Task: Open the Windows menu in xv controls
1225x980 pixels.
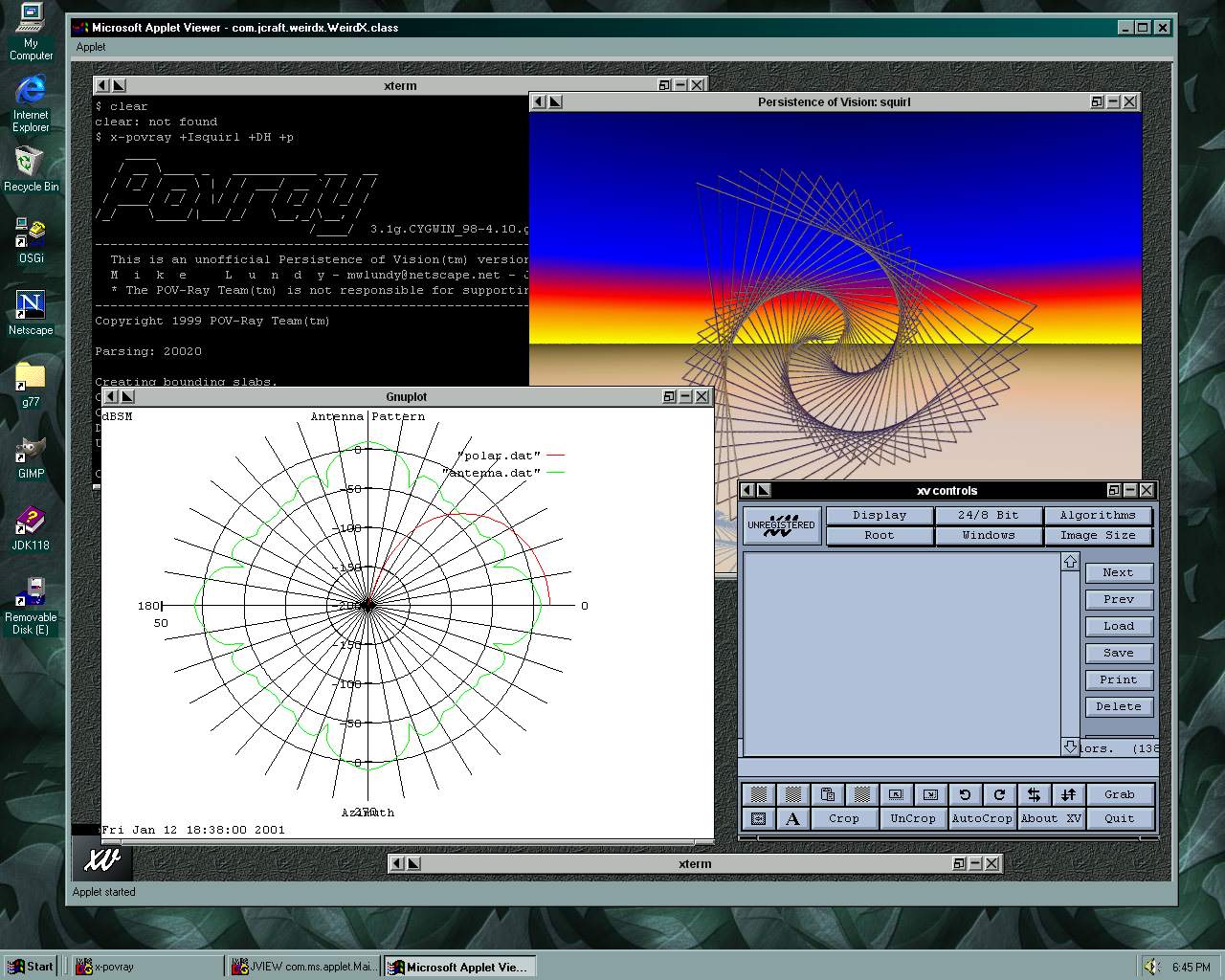Action: click(x=989, y=535)
